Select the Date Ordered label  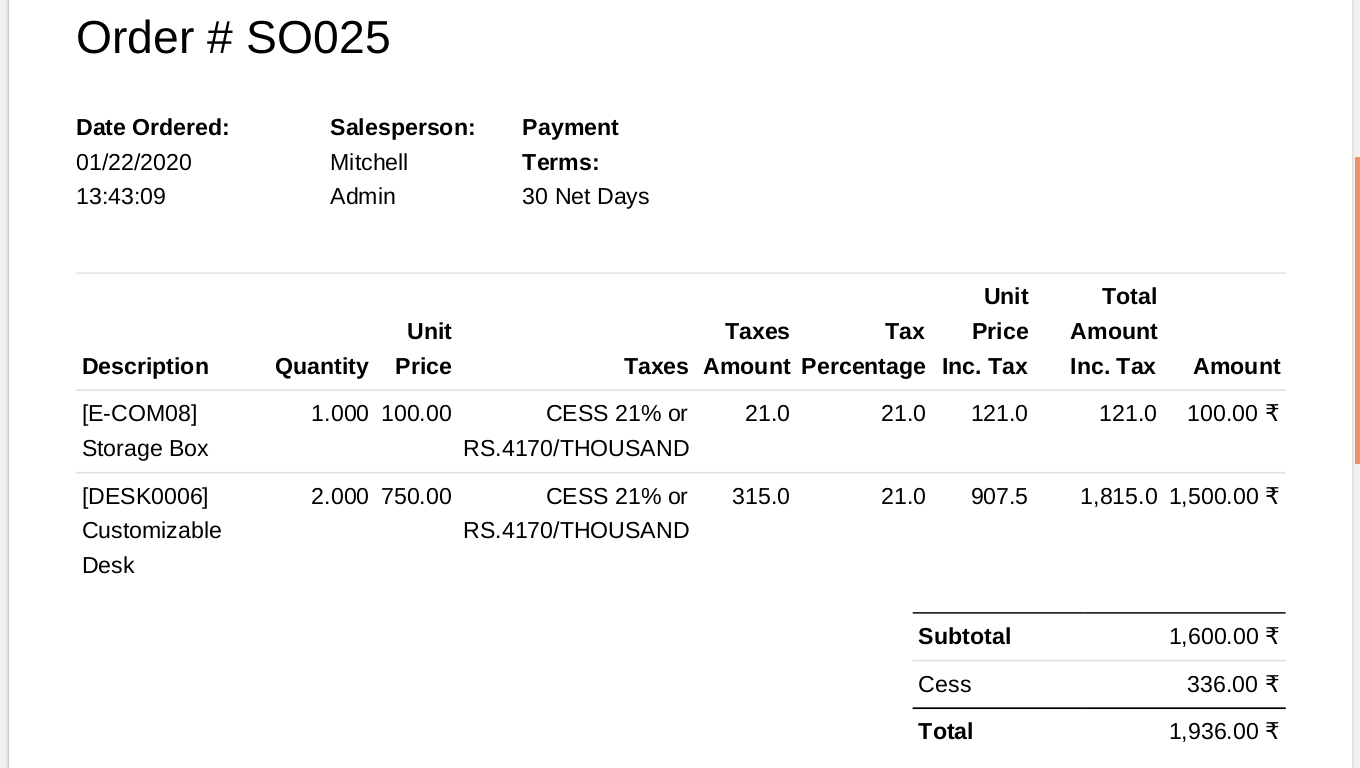[x=153, y=128]
